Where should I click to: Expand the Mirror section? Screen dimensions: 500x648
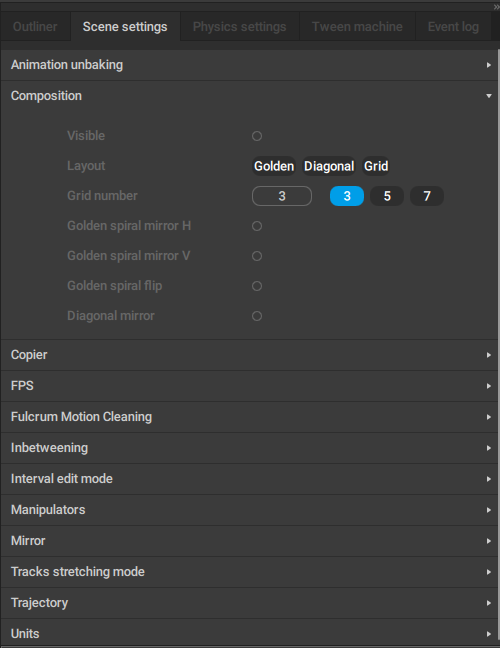click(249, 541)
